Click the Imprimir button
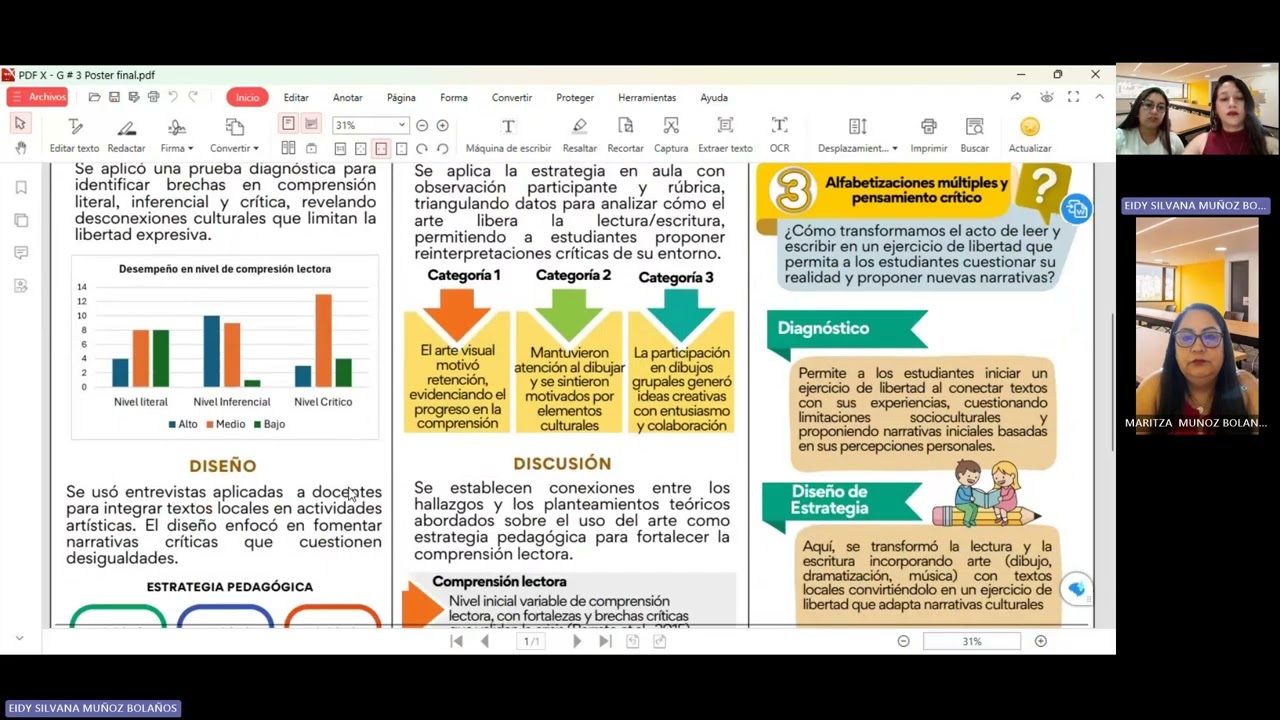Viewport: 1280px width, 720px height. [929, 135]
